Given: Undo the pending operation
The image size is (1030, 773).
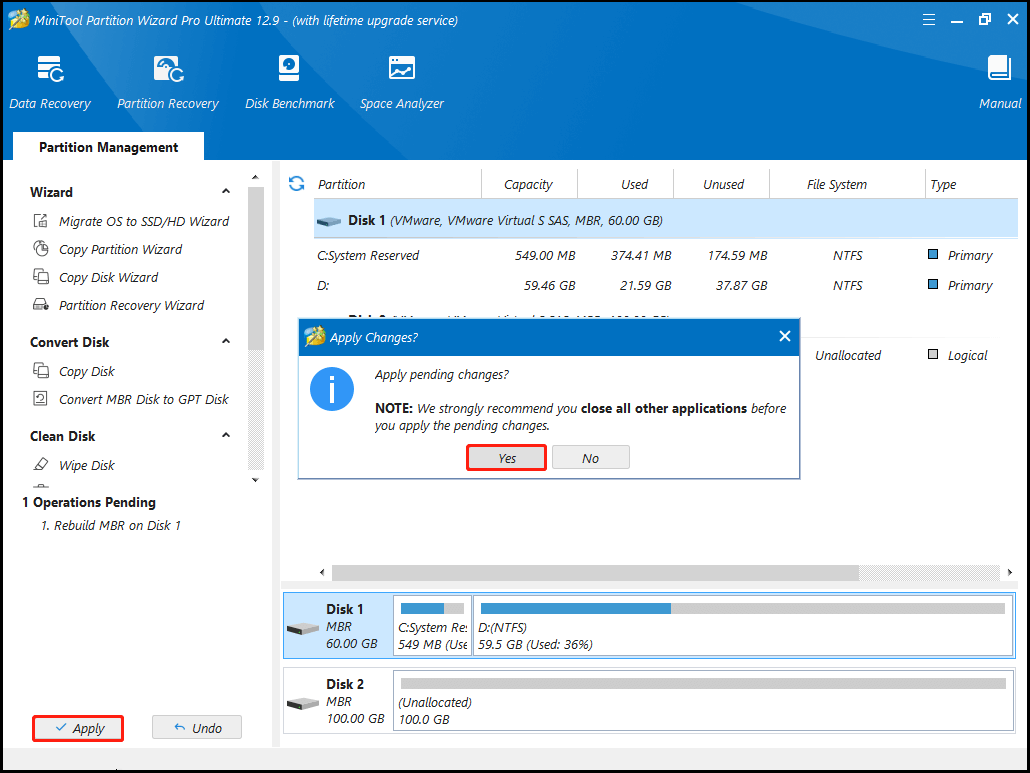Looking at the screenshot, I should coord(197,728).
